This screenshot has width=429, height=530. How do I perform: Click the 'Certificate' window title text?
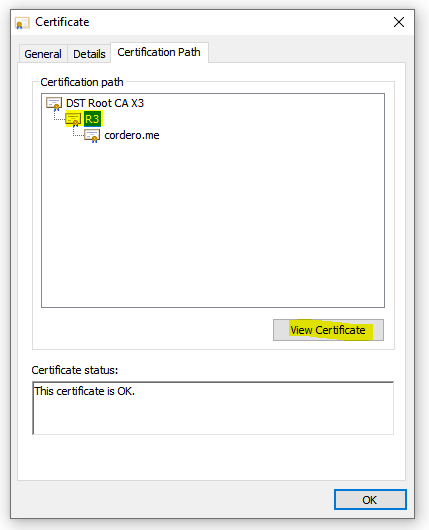tap(62, 22)
